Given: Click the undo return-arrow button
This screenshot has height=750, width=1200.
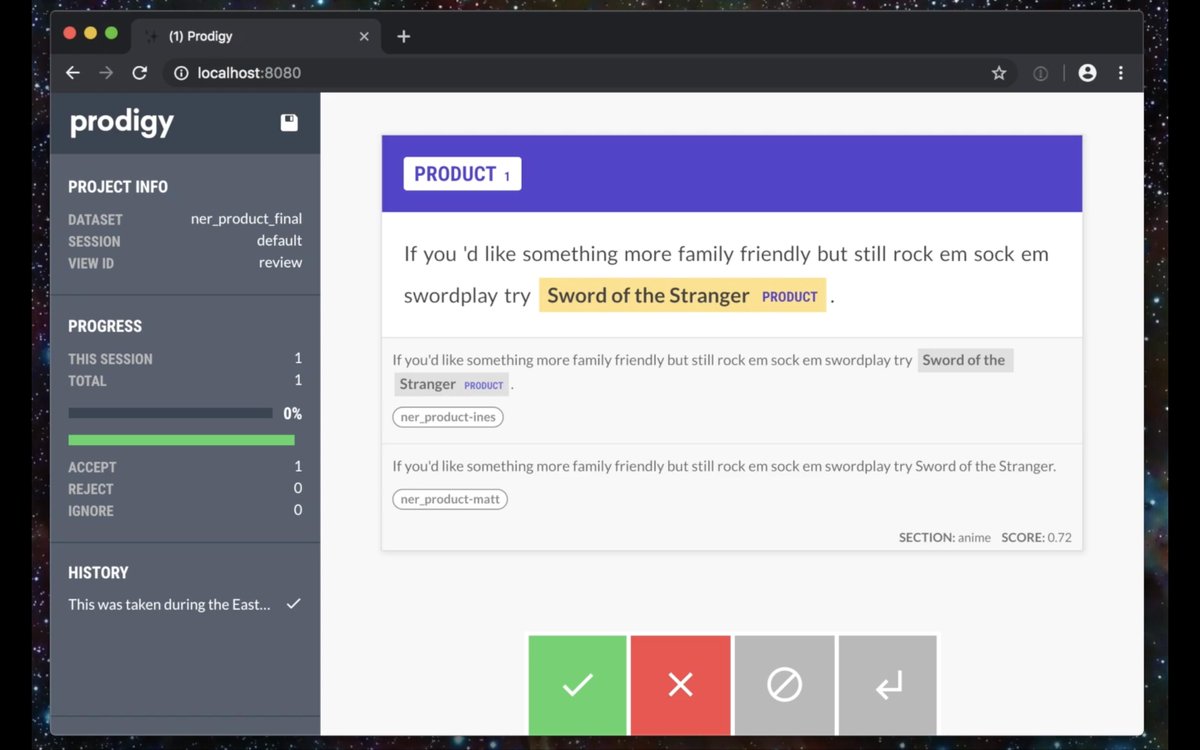Looking at the screenshot, I should (x=888, y=685).
